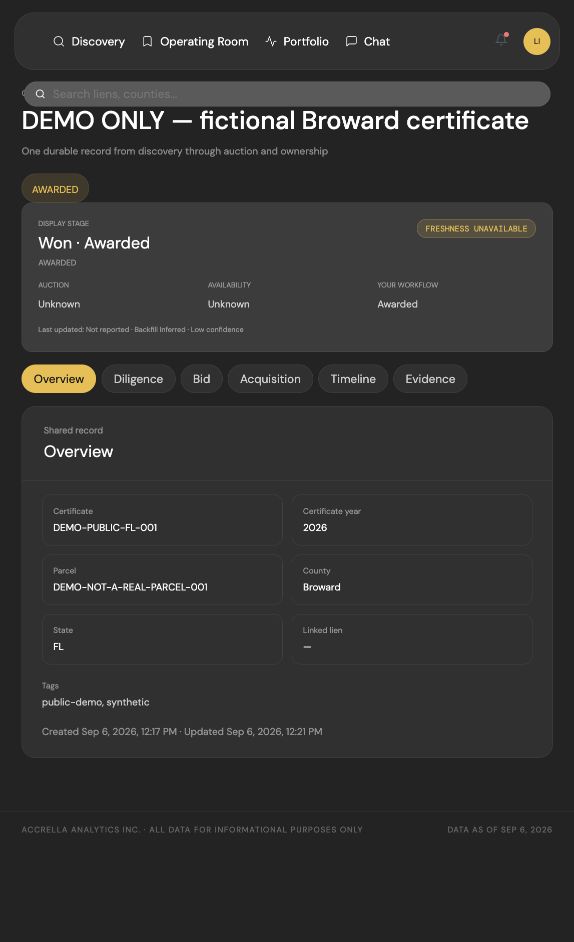
Task: Open the Timeline tab
Action: pos(353,379)
